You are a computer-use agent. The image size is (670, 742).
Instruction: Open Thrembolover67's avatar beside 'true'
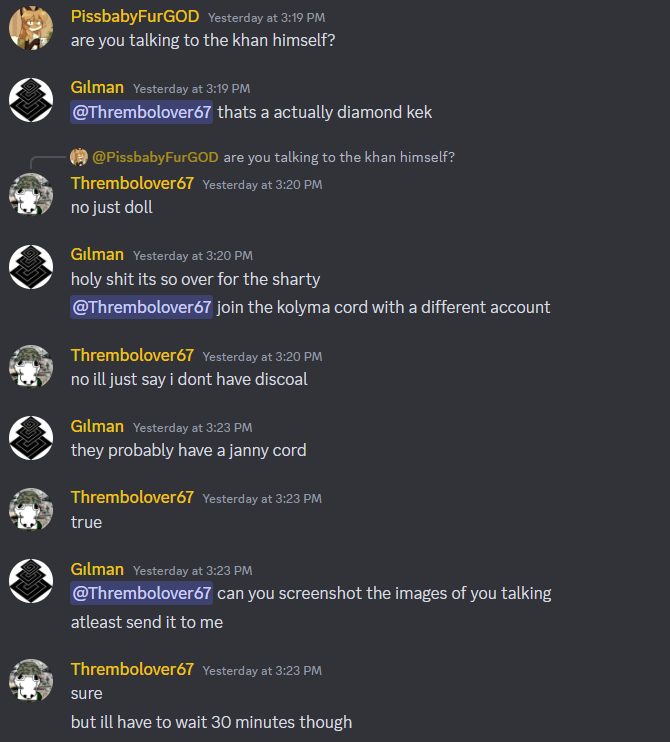pyautogui.click(x=31, y=510)
